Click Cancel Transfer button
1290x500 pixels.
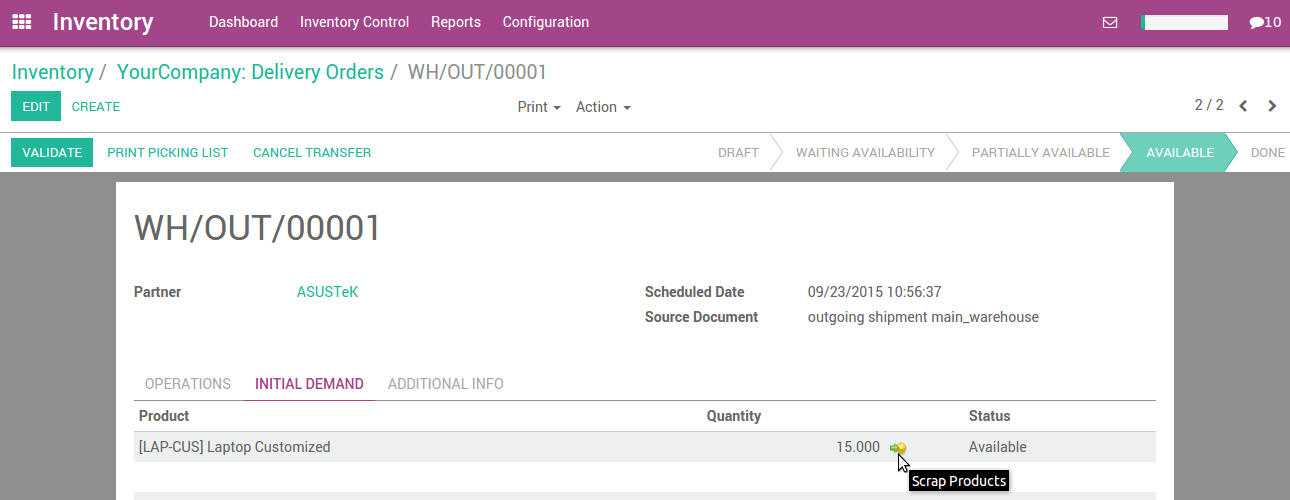312,153
